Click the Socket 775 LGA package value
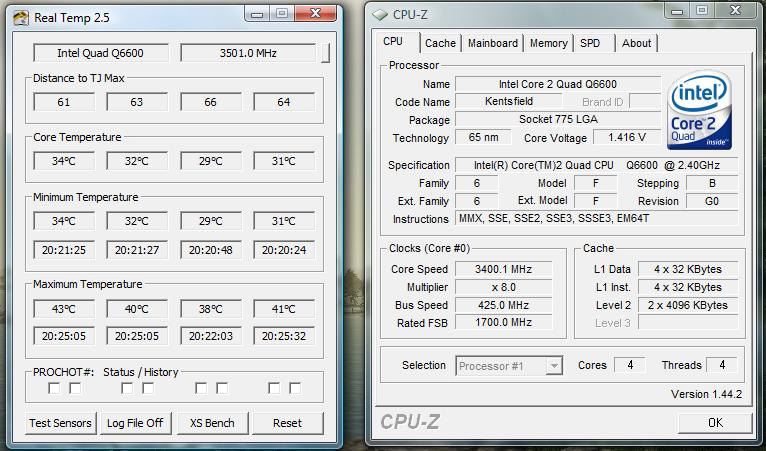Image resolution: width=766 pixels, height=451 pixels. coord(558,119)
